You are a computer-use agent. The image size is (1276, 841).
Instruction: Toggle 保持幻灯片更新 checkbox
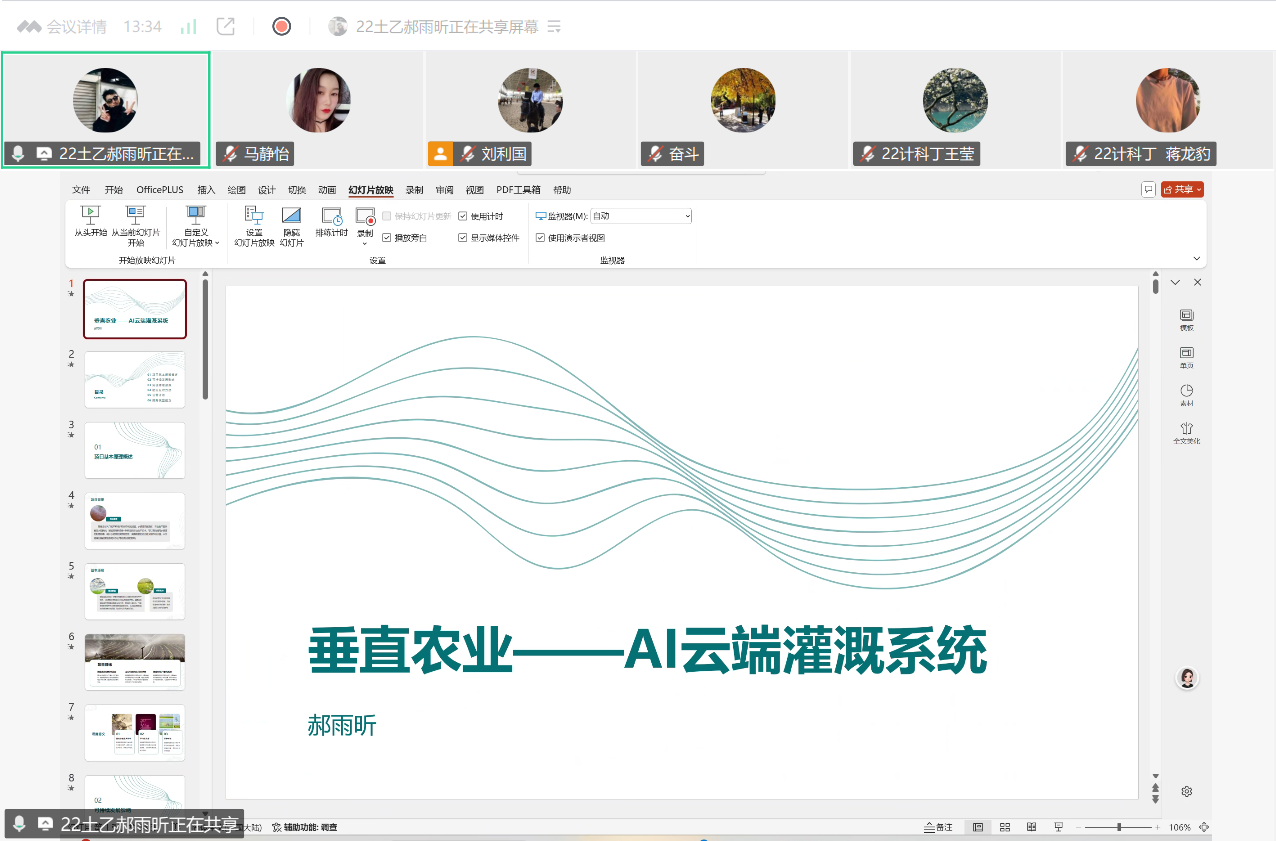point(386,216)
